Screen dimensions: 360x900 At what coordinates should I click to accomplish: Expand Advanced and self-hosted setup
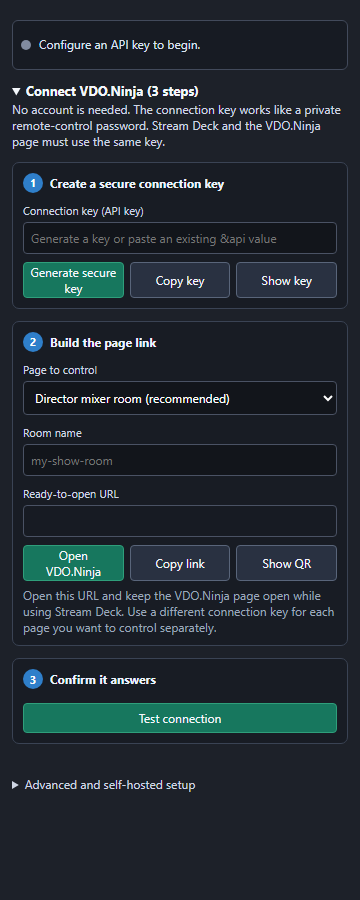click(104, 785)
